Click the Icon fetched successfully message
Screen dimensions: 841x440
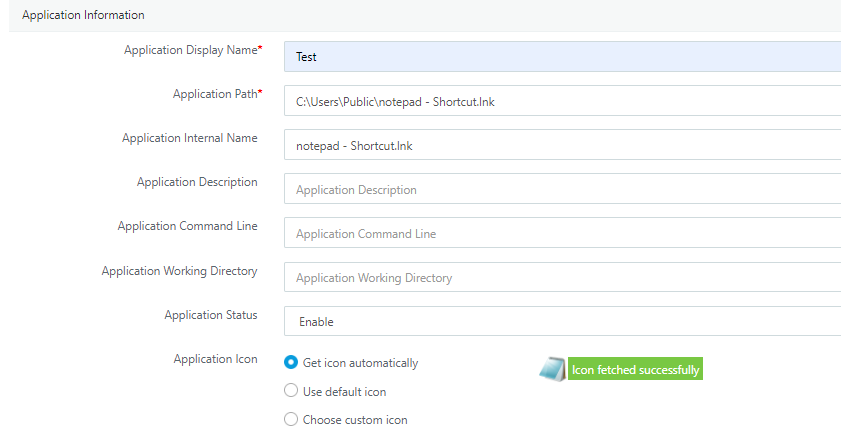pyautogui.click(x=635, y=369)
